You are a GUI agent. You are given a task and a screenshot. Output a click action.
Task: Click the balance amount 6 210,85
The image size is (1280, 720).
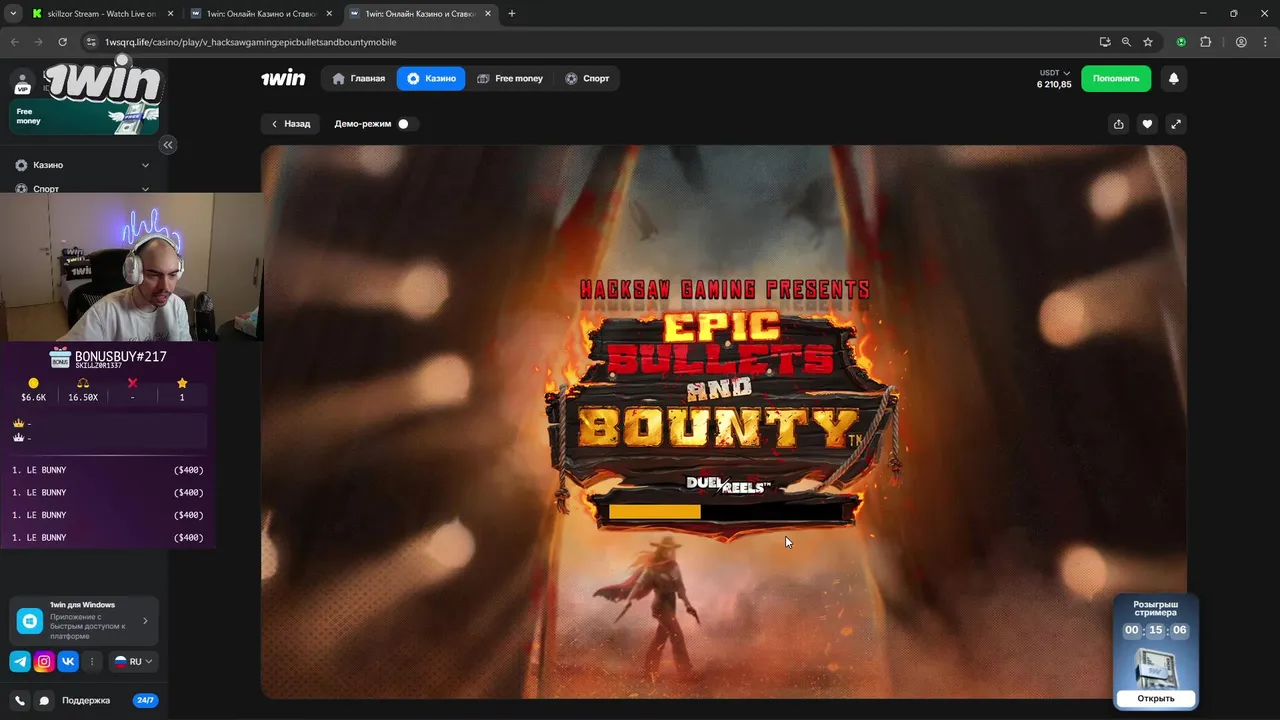click(x=1054, y=85)
